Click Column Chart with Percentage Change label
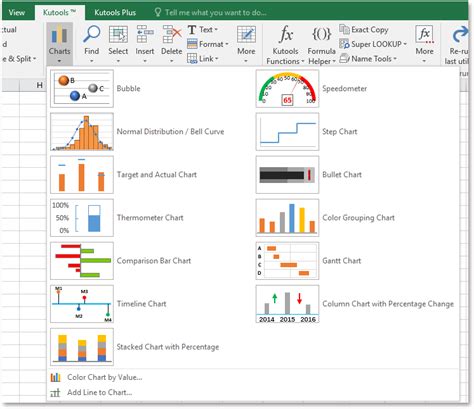The height and width of the screenshot is (409, 474). click(388, 304)
